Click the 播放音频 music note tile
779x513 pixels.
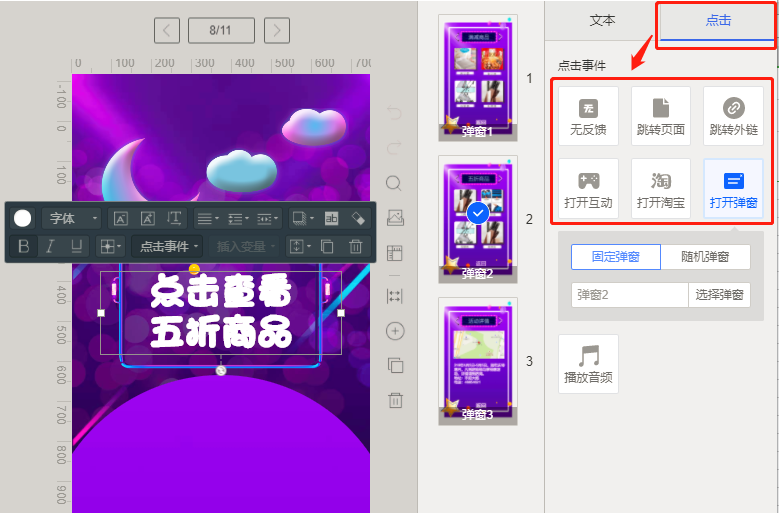[588, 364]
